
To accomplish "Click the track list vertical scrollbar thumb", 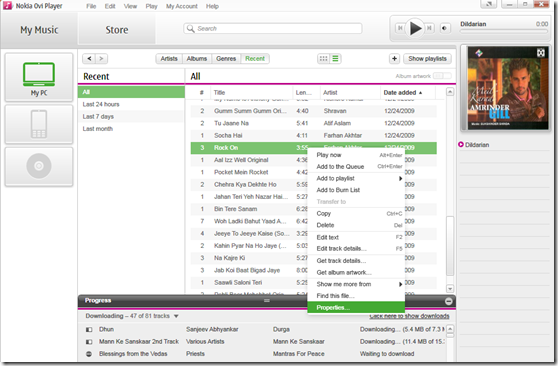I will tap(450, 245).
